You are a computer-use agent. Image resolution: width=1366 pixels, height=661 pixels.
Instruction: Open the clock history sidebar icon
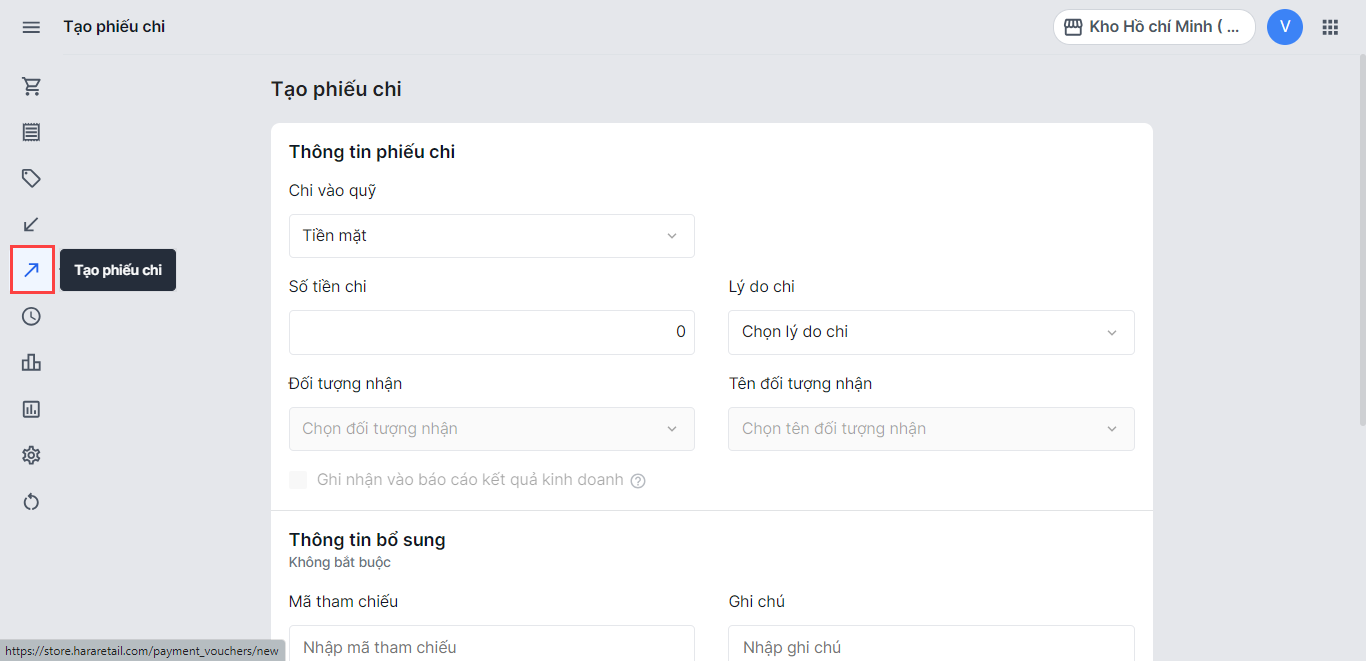(31, 316)
